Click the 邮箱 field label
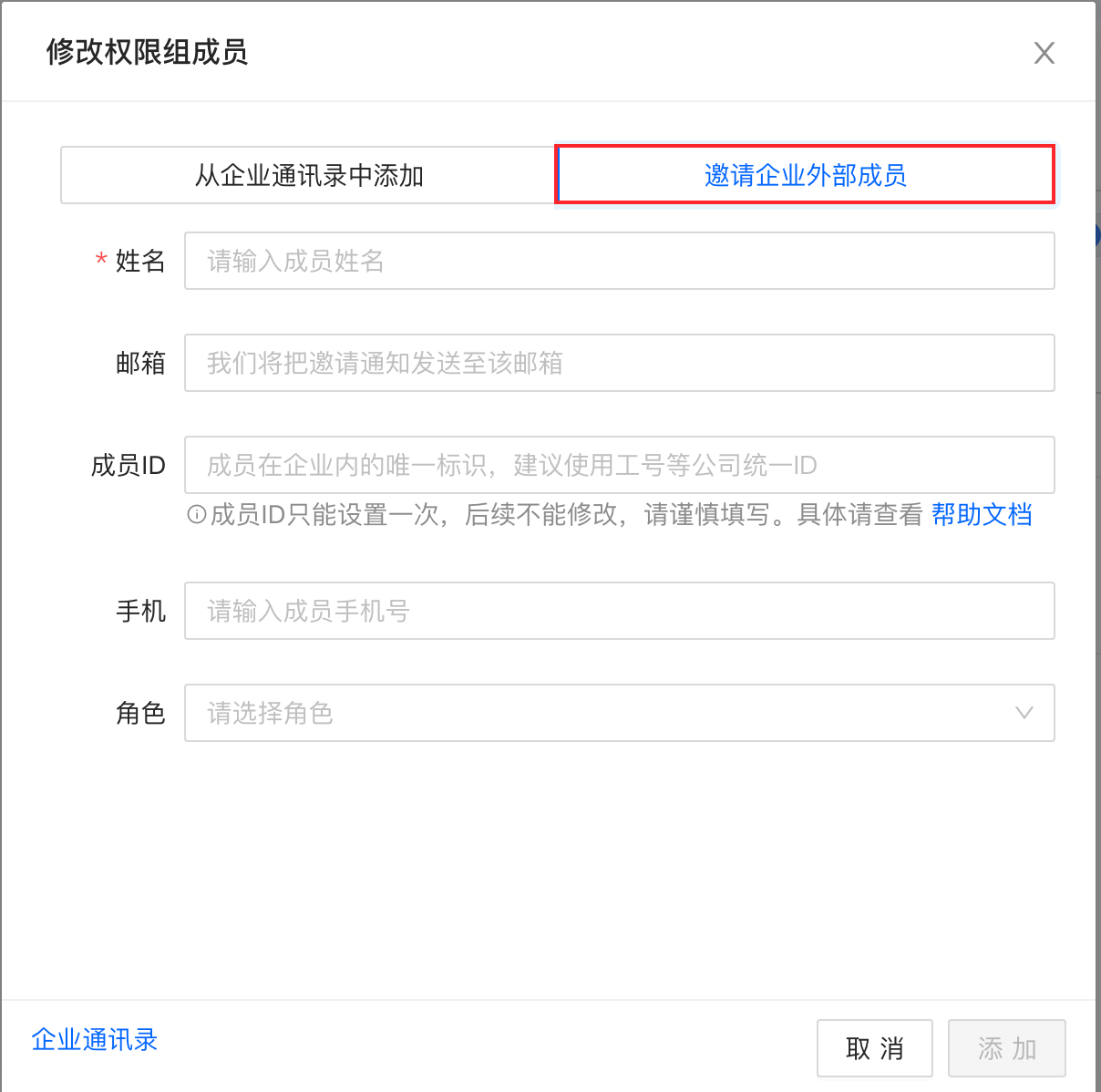Screen dimensions: 1101x1092 pyautogui.click(x=140, y=363)
